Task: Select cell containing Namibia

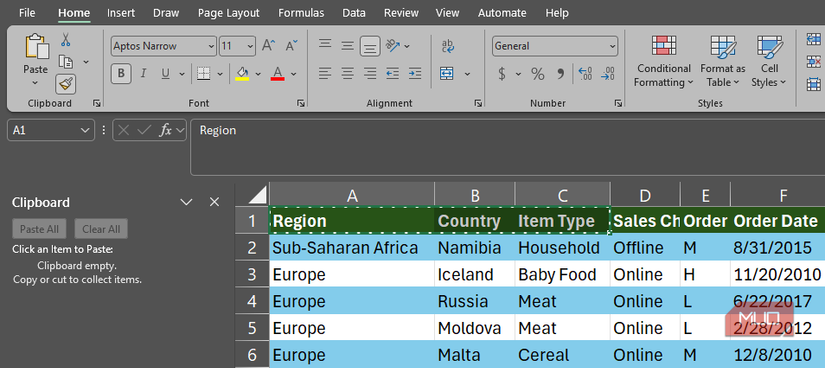Action: pos(475,247)
